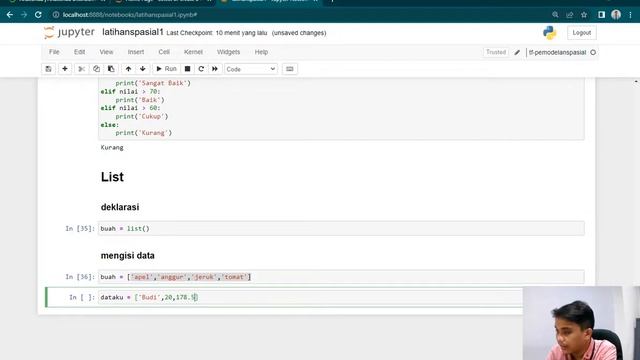The height and width of the screenshot is (360, 640).
Task: Save the notebook with the floppy icon
Action: (x=49, y=69)
